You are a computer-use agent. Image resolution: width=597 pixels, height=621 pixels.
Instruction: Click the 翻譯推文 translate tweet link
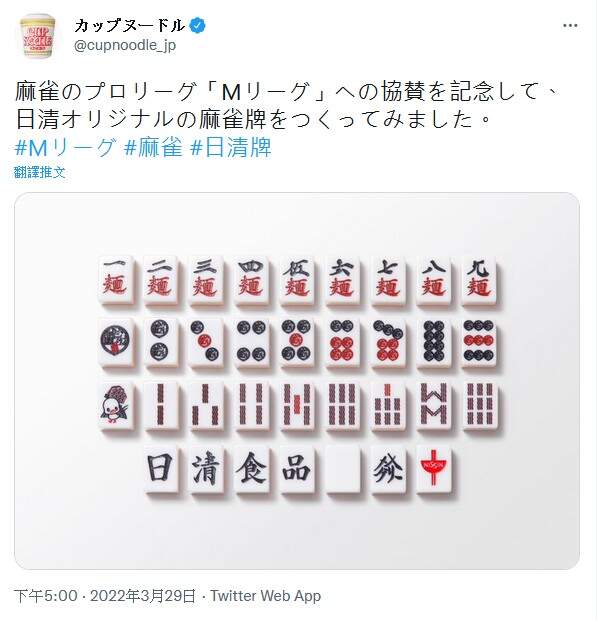tap(40, 172)
